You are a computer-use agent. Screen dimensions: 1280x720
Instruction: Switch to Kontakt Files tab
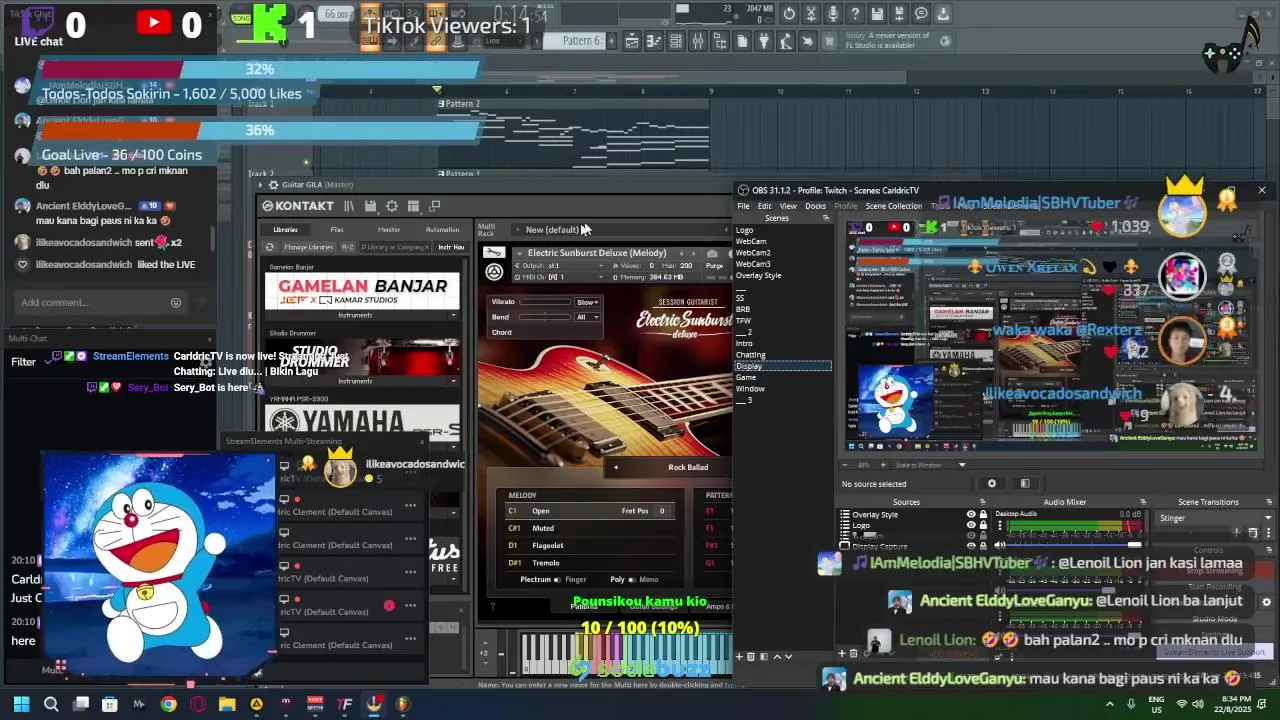pos(337,229)
